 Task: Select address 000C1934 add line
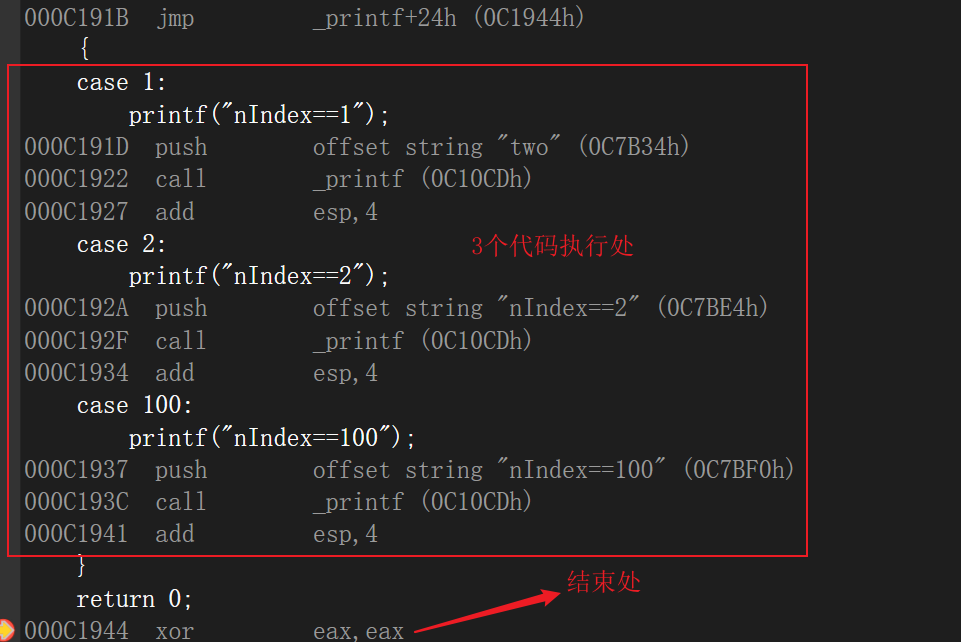[201, 373]
